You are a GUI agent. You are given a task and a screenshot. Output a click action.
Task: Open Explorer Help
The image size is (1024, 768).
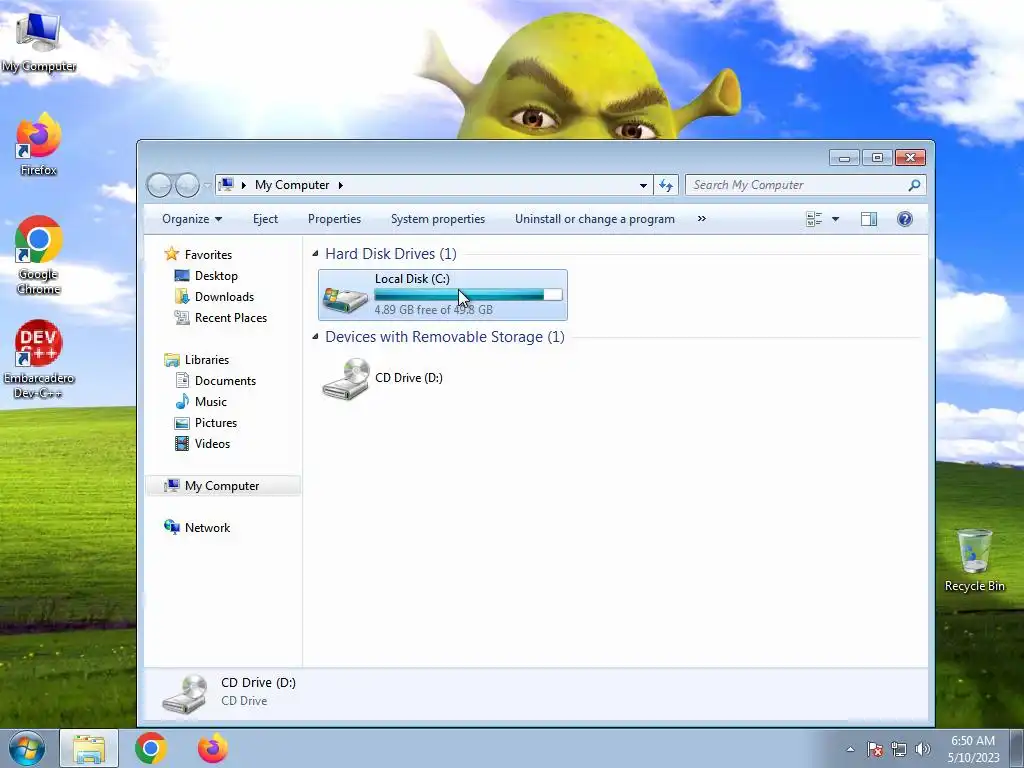click(904, 219)
